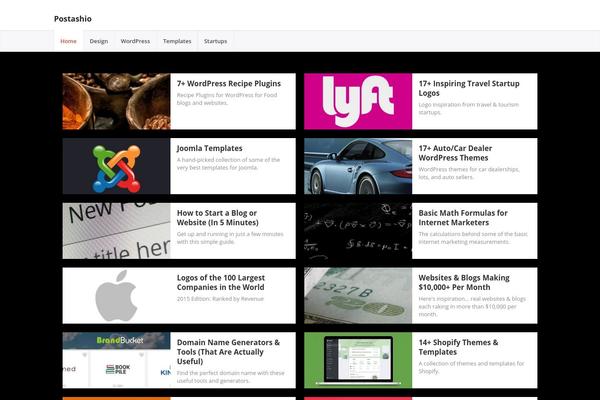Click the money banknote thumbnail

tap(358, 296)
